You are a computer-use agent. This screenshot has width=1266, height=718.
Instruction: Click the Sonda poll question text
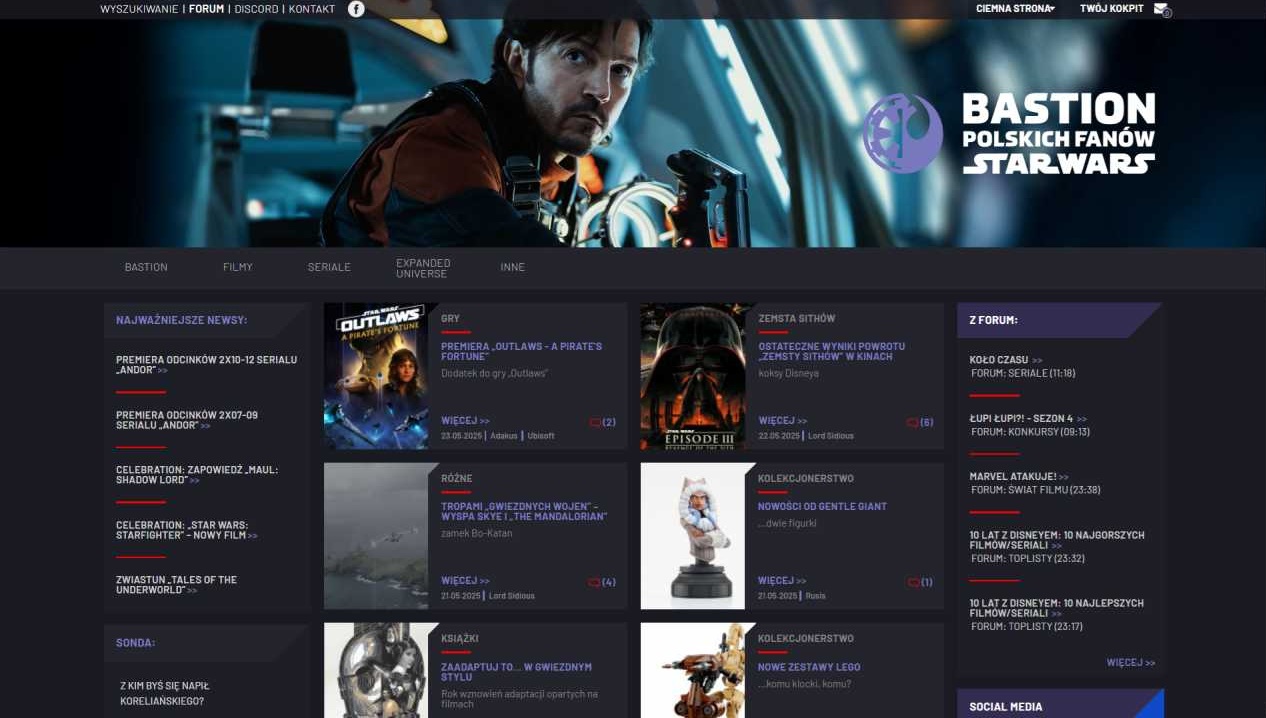165,693
